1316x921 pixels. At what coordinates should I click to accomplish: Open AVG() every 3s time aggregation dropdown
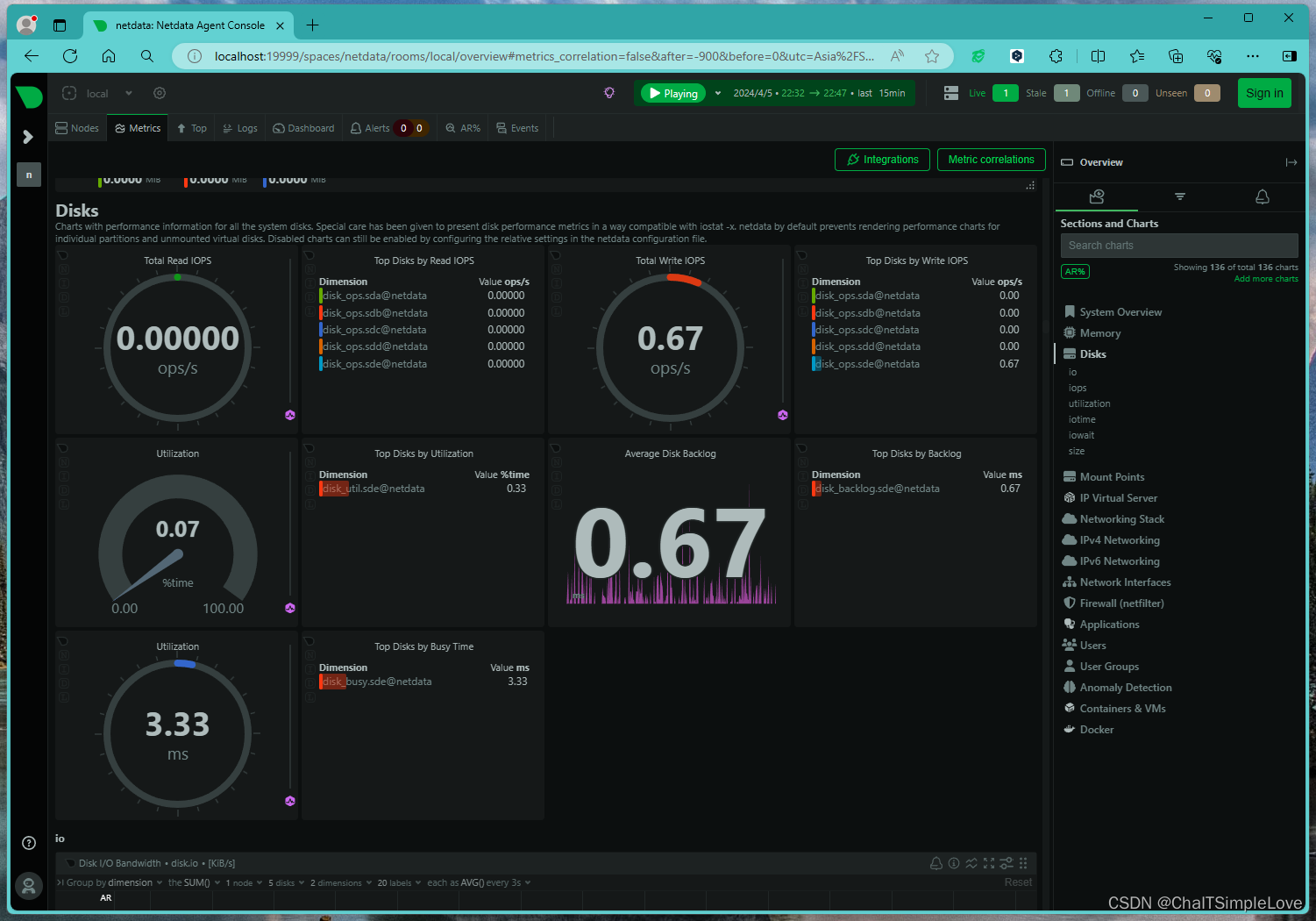[x=480, y=882]
